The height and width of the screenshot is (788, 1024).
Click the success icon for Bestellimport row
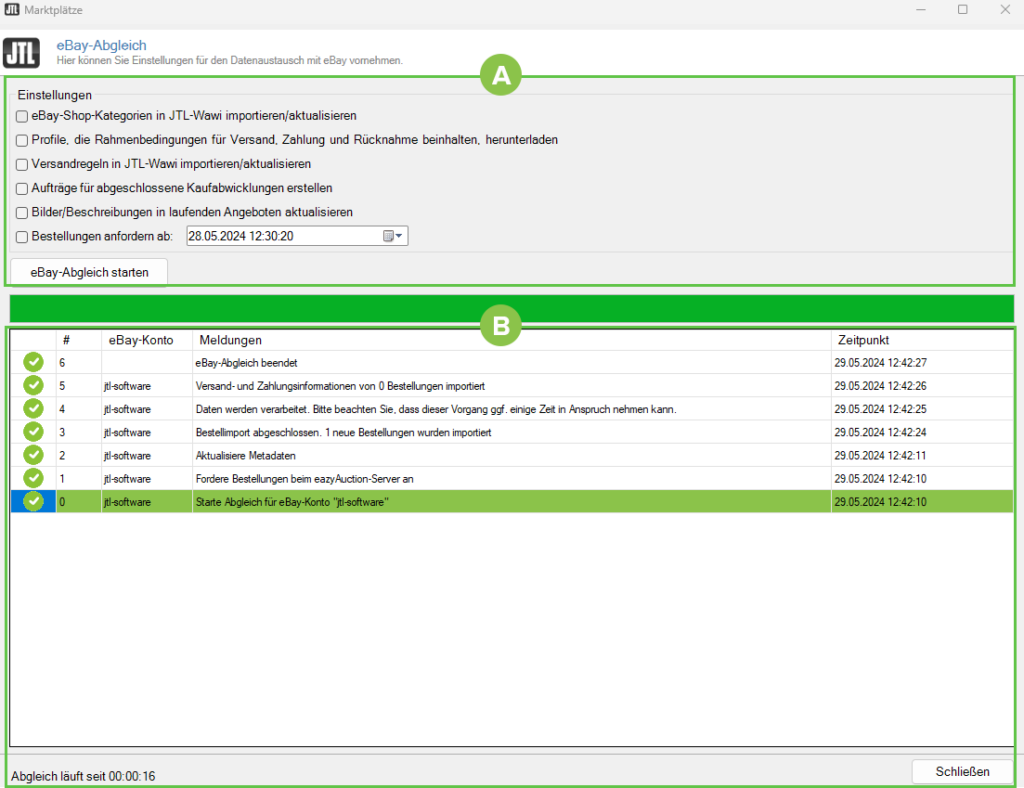[33, 432]
